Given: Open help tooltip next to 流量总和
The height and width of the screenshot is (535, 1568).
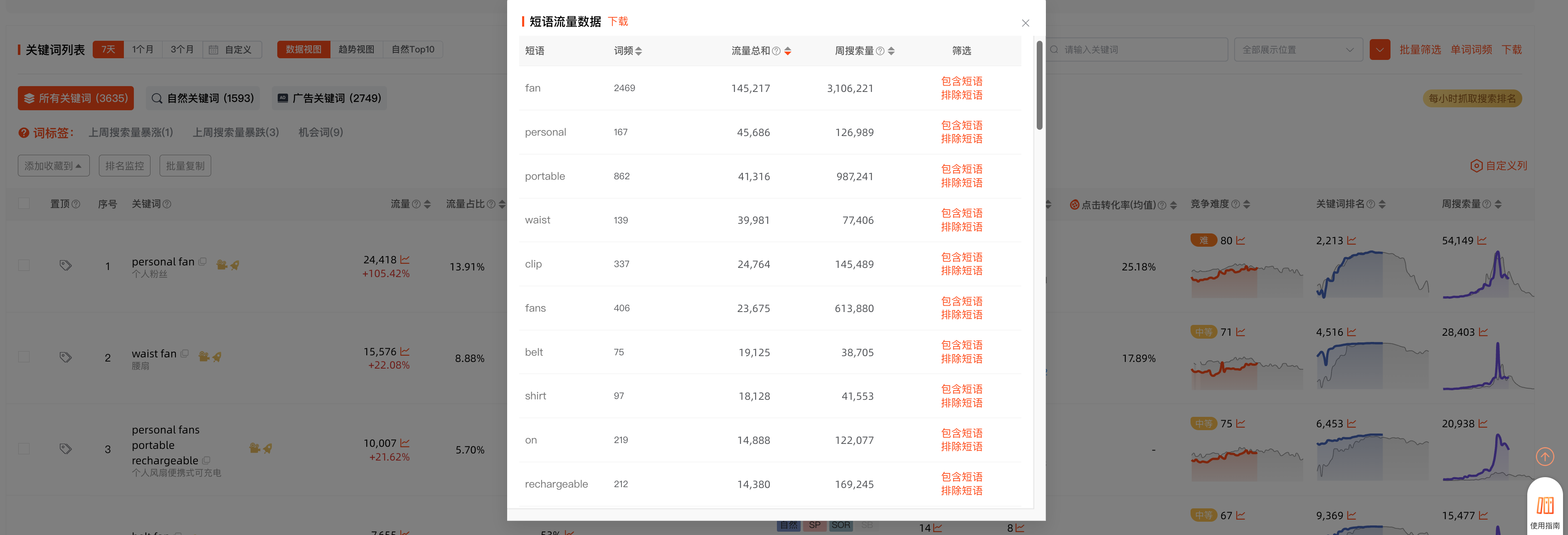Looking at the screenshot, I should pos(776,51).
